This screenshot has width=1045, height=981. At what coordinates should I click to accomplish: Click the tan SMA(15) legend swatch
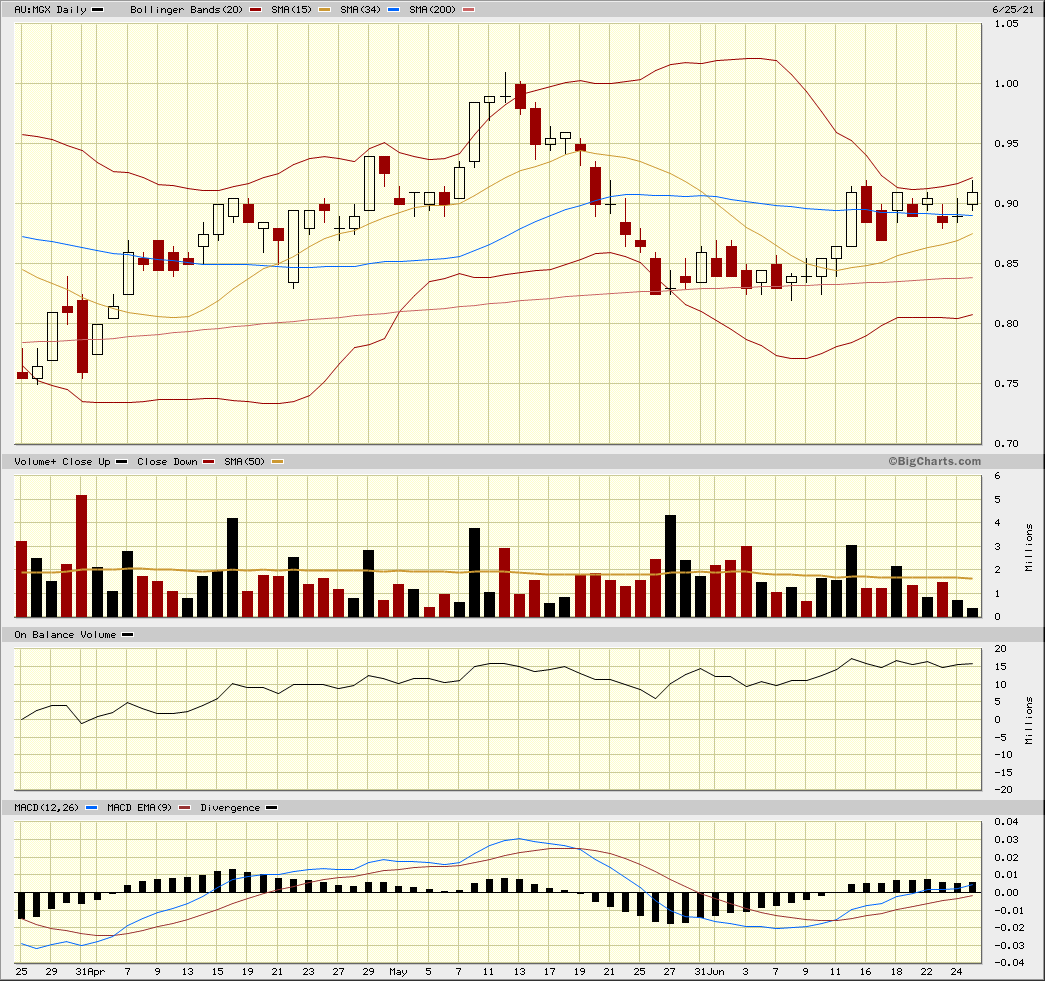click(x=324, y=10)
